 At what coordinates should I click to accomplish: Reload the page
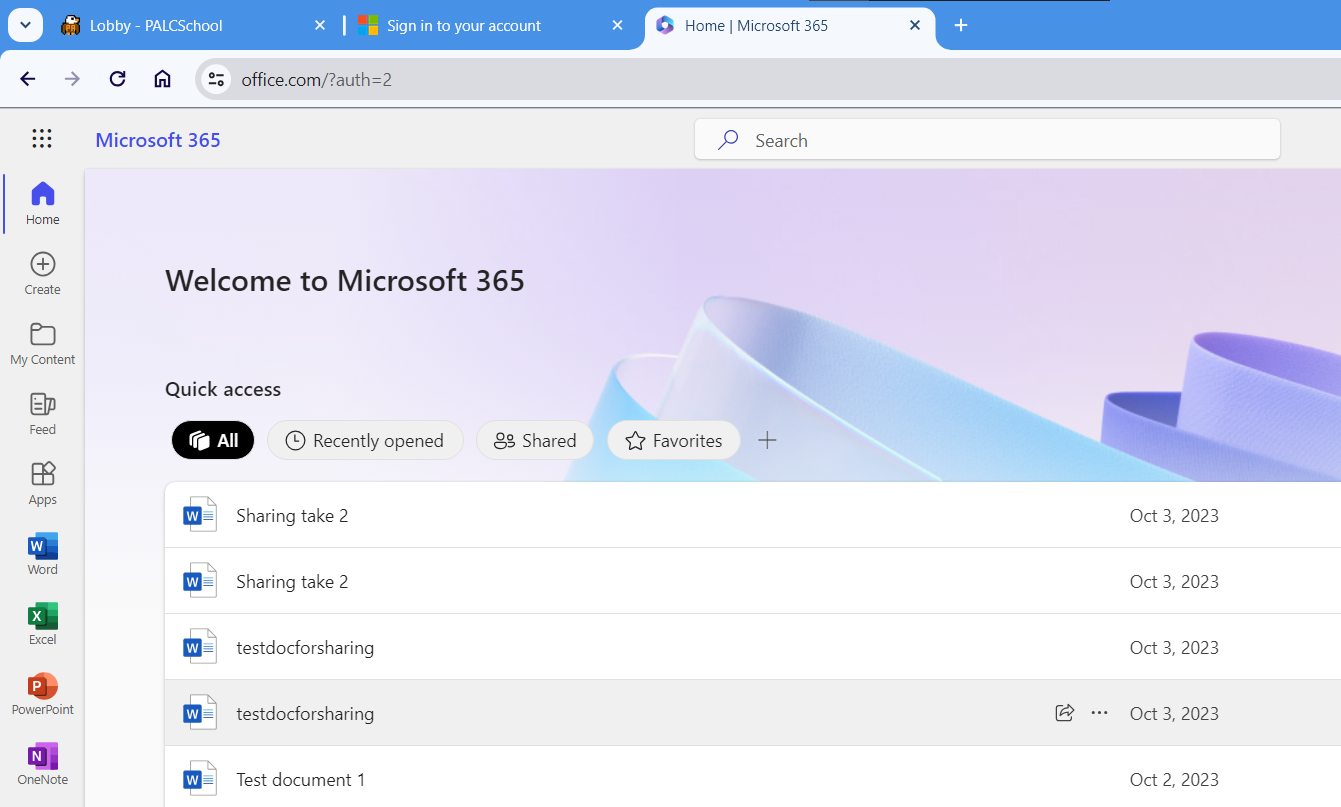117,79
